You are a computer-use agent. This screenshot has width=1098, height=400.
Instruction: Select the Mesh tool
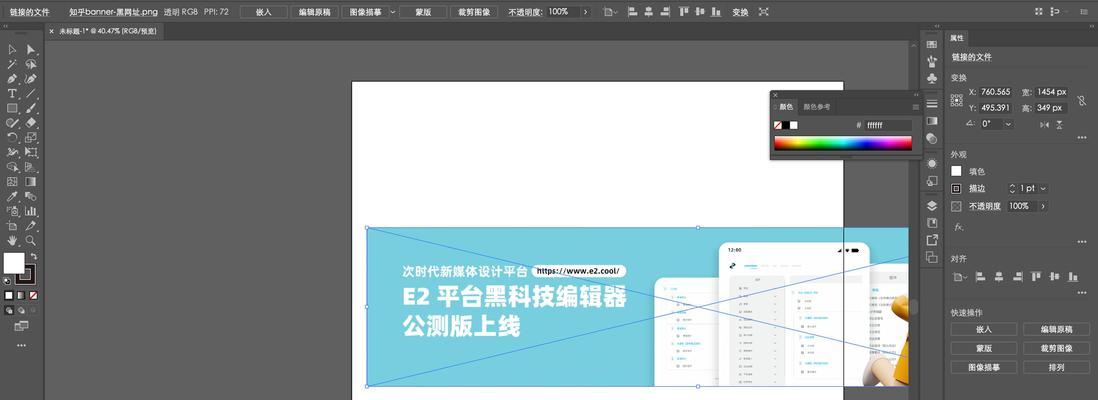12,181
